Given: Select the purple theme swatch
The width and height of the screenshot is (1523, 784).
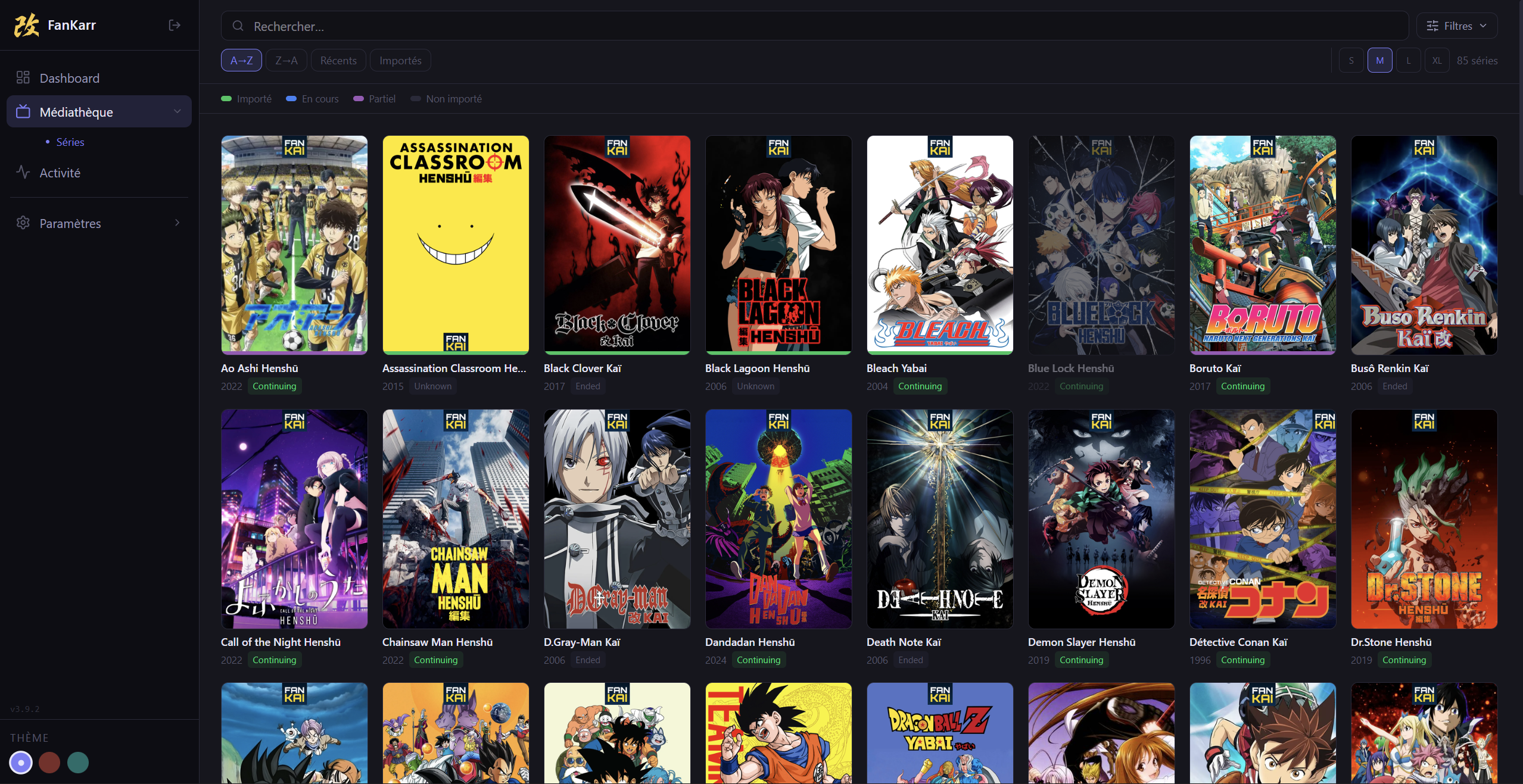Looking at the screenshot, I should (x=21, y=762).
